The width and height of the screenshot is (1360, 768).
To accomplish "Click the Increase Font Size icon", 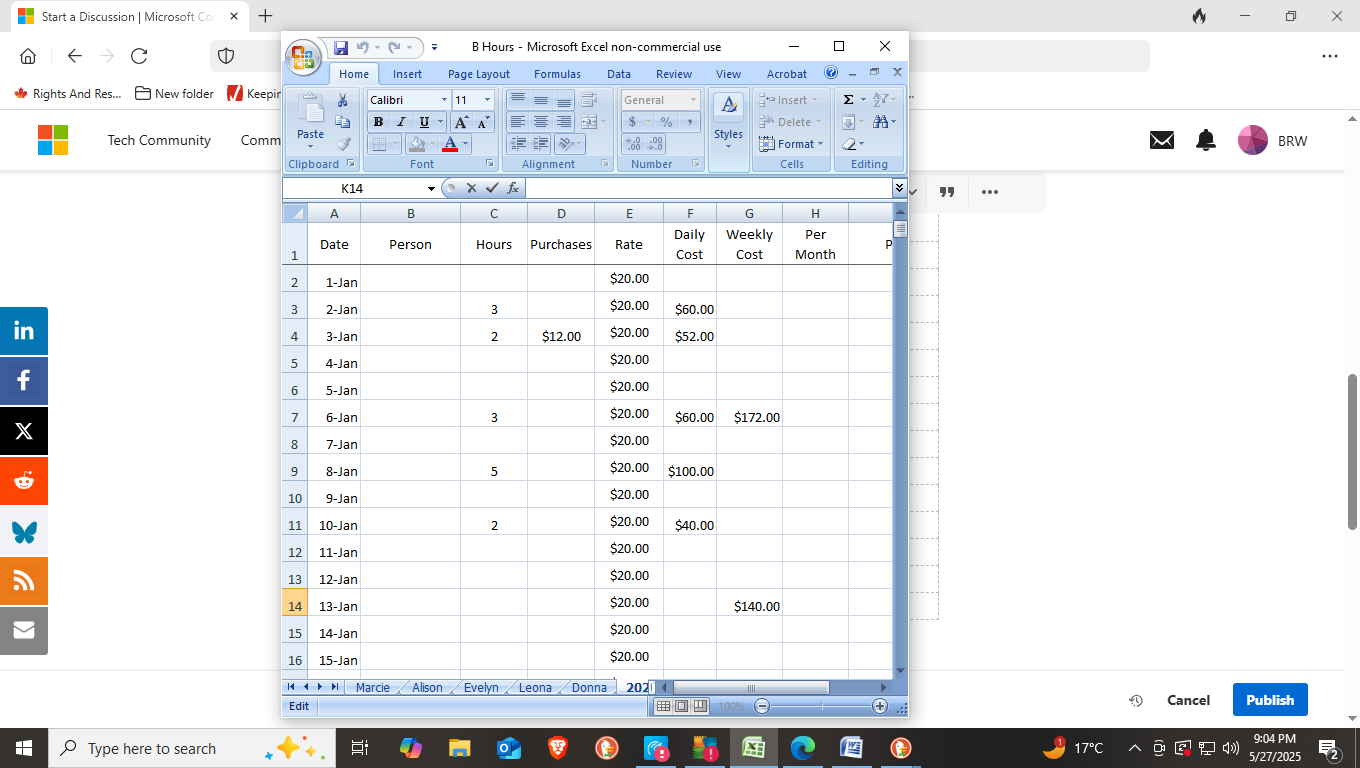I will (x=461, y=121).
